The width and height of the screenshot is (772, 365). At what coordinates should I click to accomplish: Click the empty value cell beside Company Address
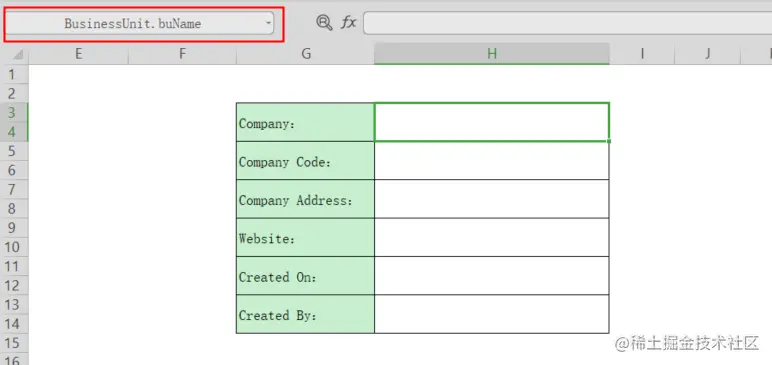pyautogui.click(x=492, y=199)
